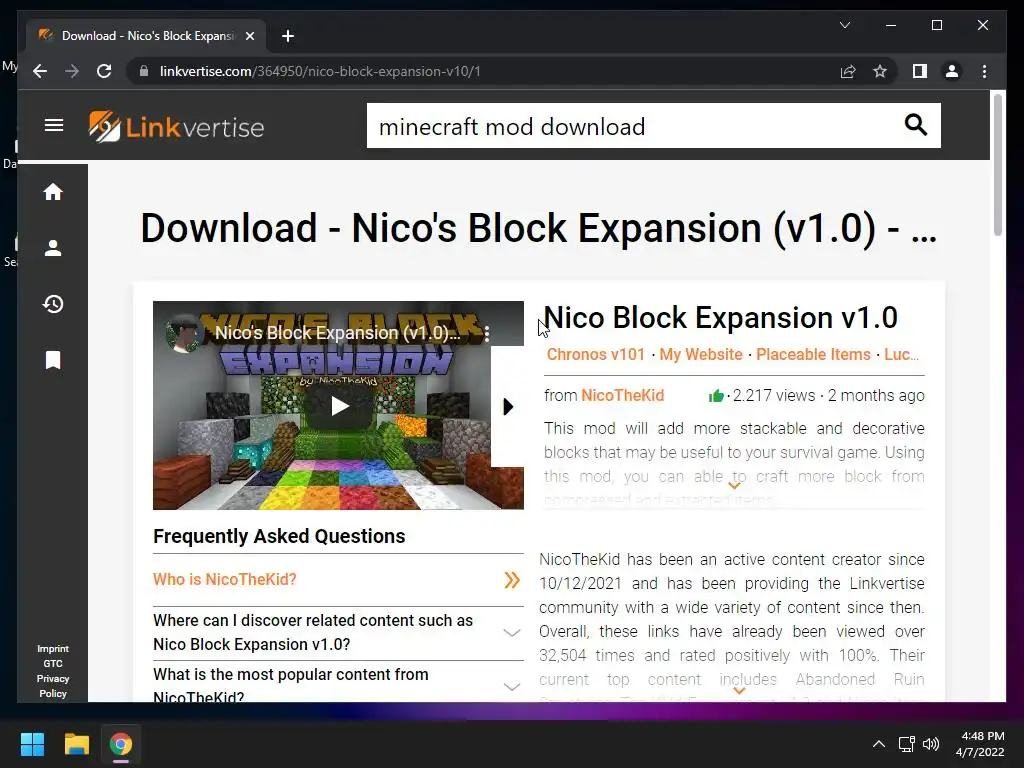Open the Chrome profile menu

[952, 71]
